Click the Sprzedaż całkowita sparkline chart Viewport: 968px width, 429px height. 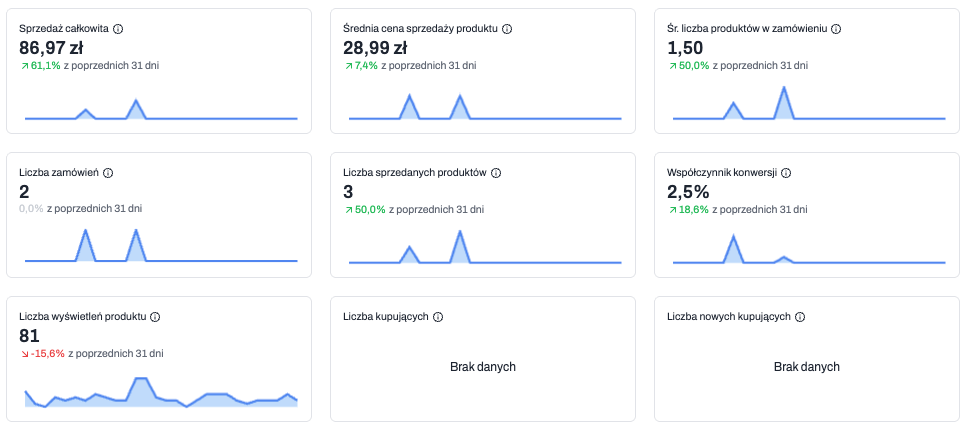[x=161, y=107]
